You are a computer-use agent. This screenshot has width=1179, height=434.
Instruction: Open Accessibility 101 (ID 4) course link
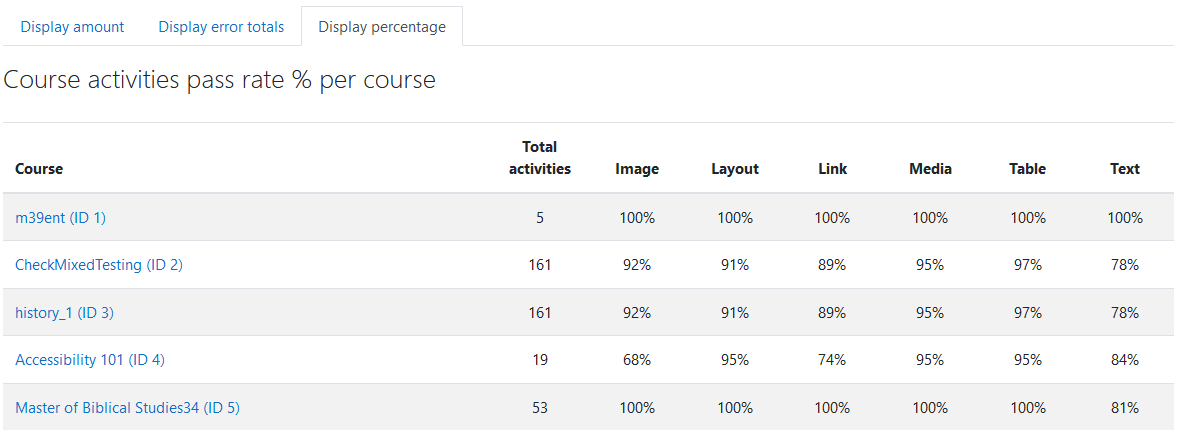coord(89,360)
